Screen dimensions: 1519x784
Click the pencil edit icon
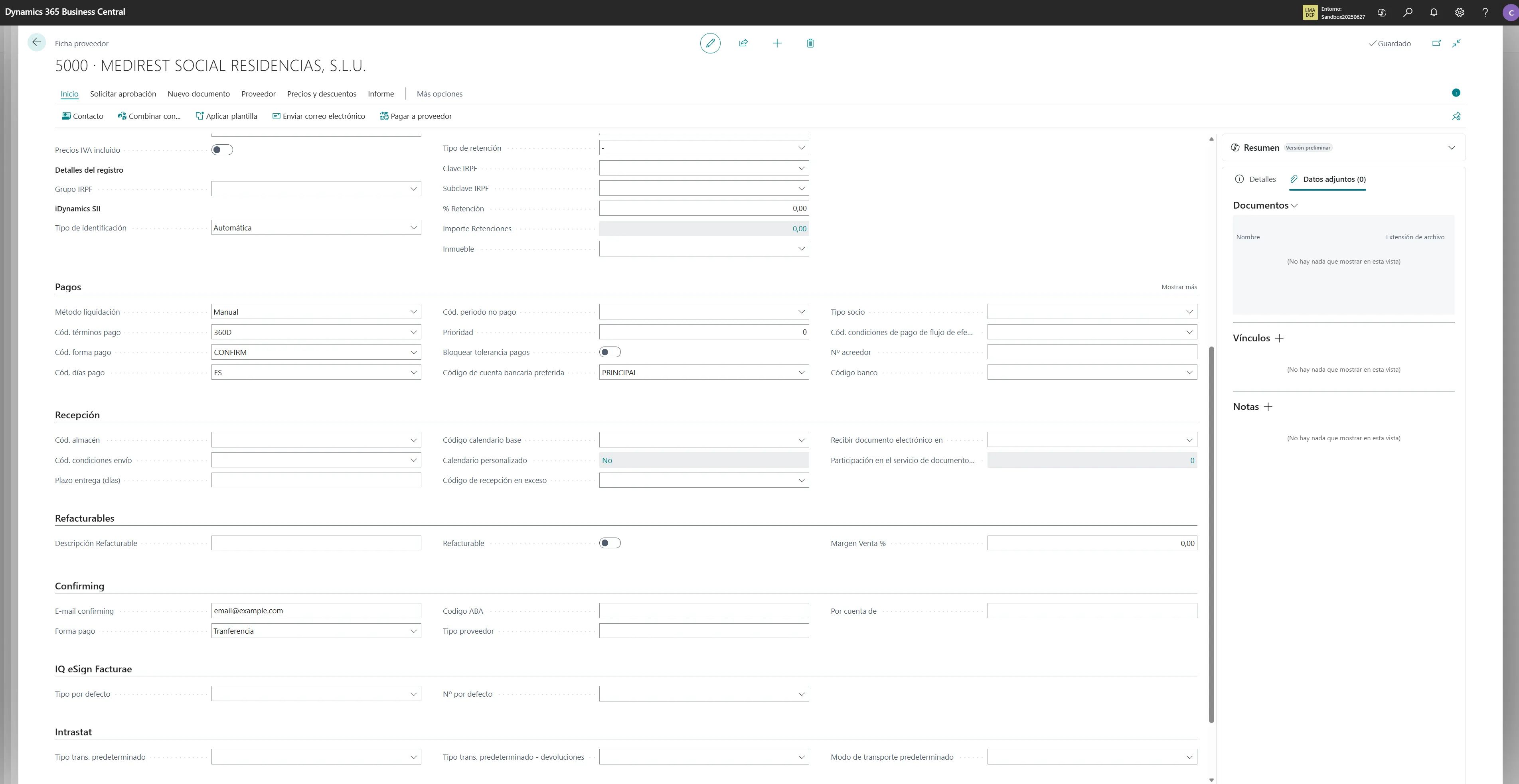click(x=710, y=43)
